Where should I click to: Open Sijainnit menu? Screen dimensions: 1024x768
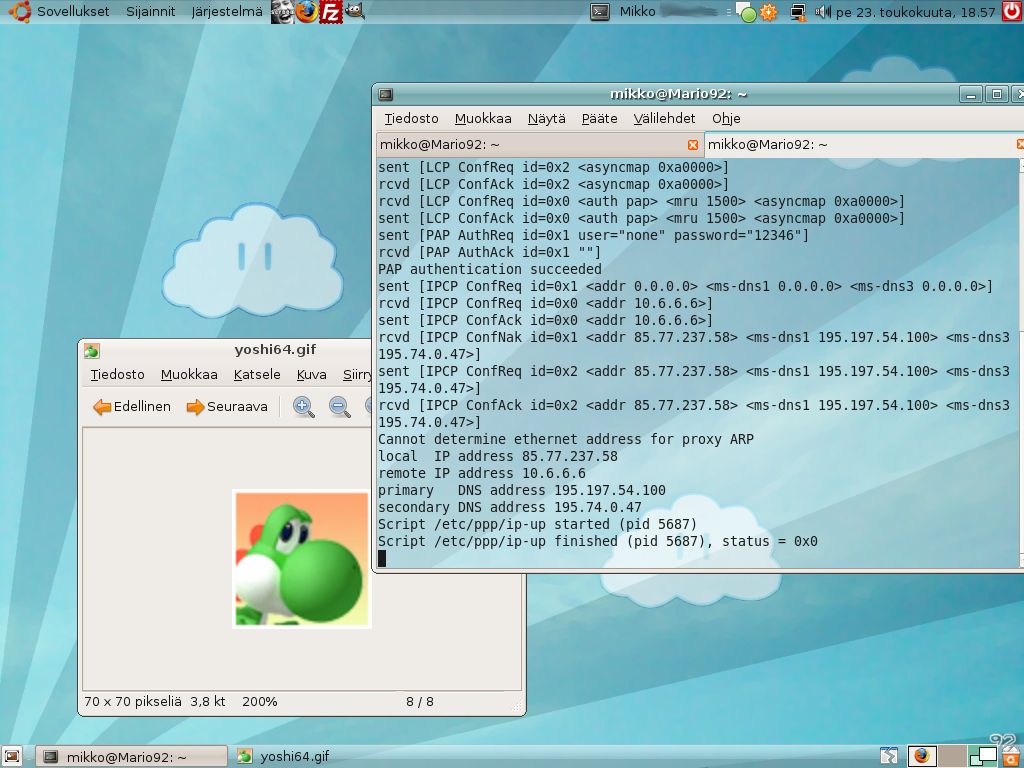[150, 11]
